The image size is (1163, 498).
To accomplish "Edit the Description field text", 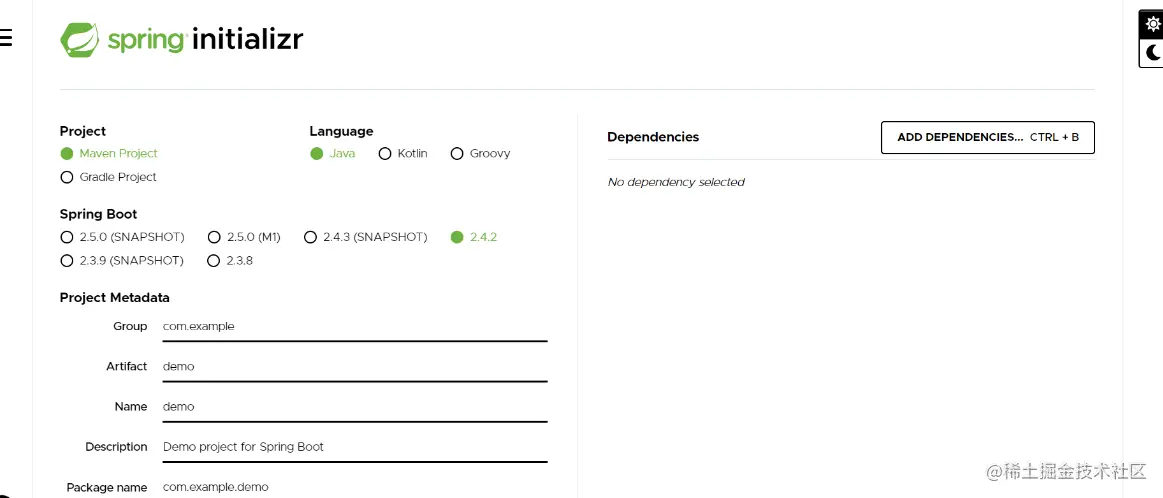I will click(355, 447).
